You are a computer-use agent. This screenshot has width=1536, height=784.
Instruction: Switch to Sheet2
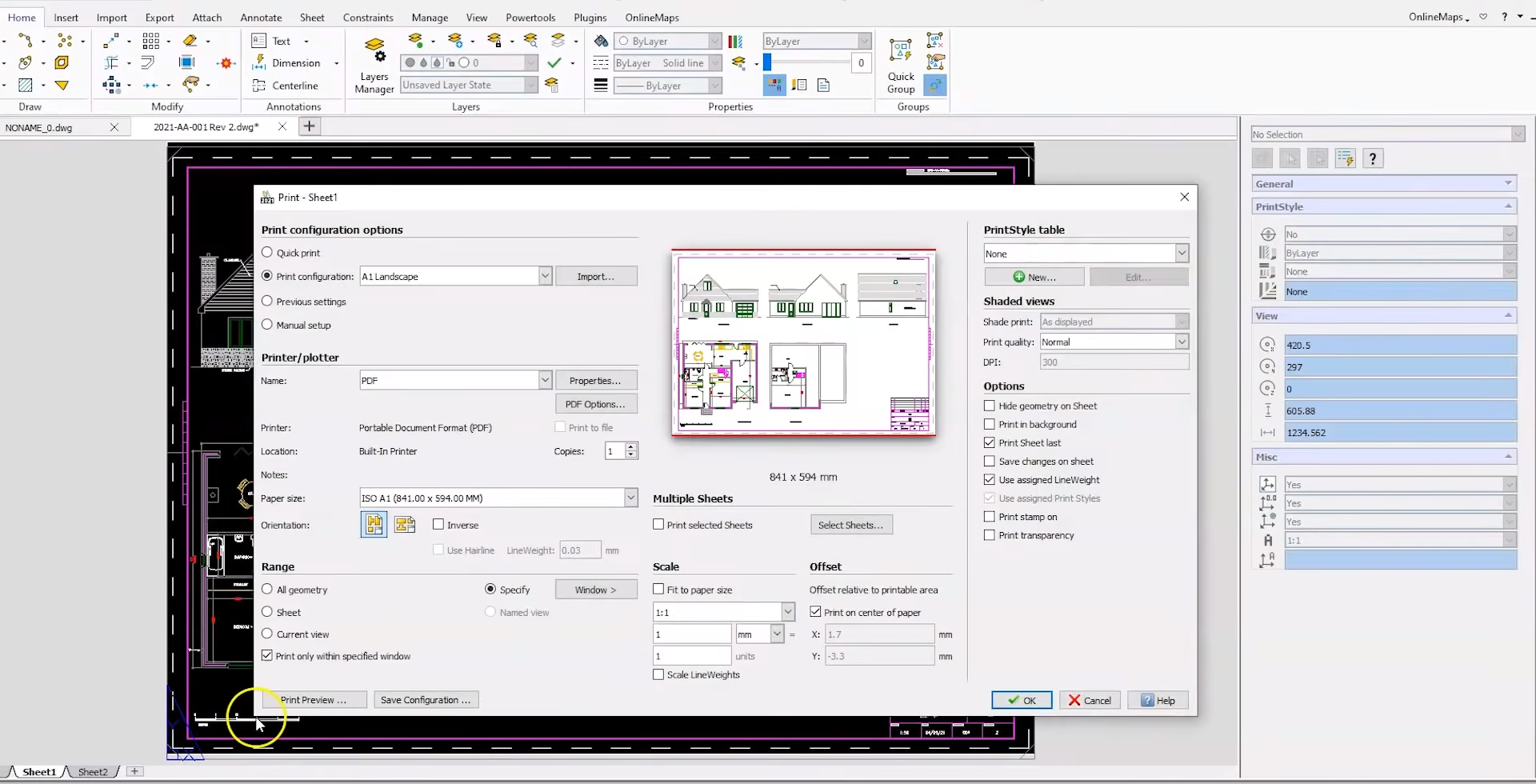click(93, 771)
